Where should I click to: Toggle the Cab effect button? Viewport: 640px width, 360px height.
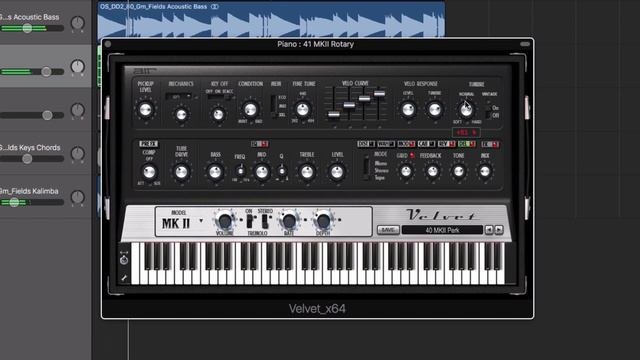tap(427, 144)
